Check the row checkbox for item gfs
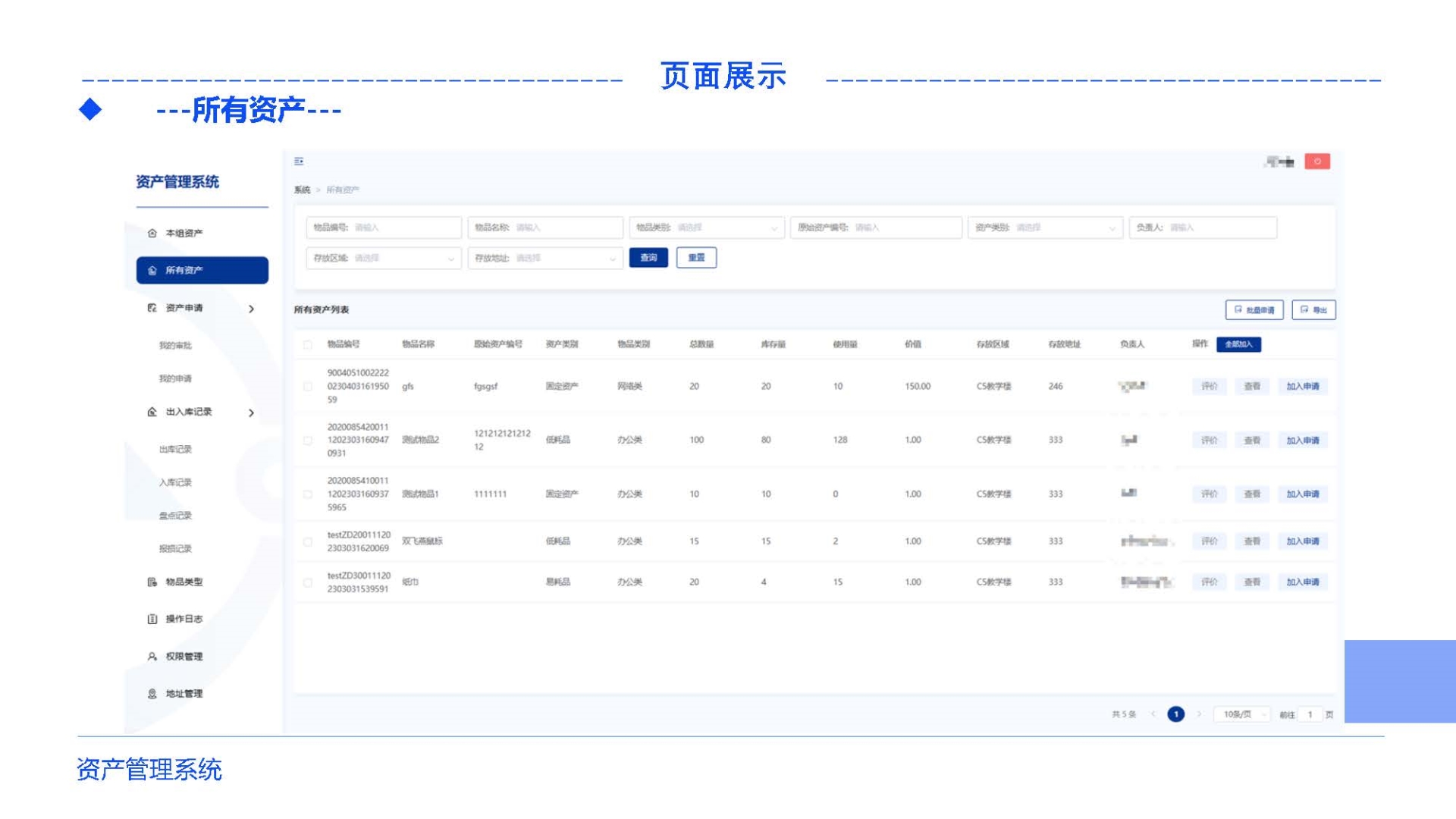Screen dimensions: 1456x819 pyautogui.click(x=308, y=386)
